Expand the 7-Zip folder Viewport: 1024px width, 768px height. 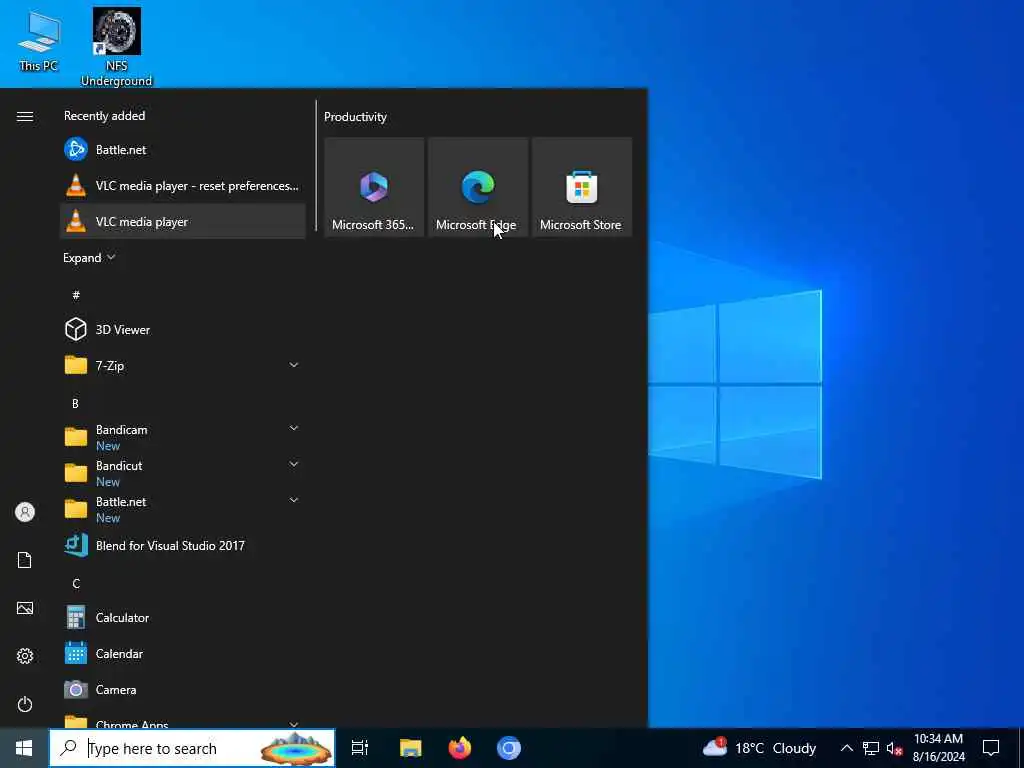point(294,365)
